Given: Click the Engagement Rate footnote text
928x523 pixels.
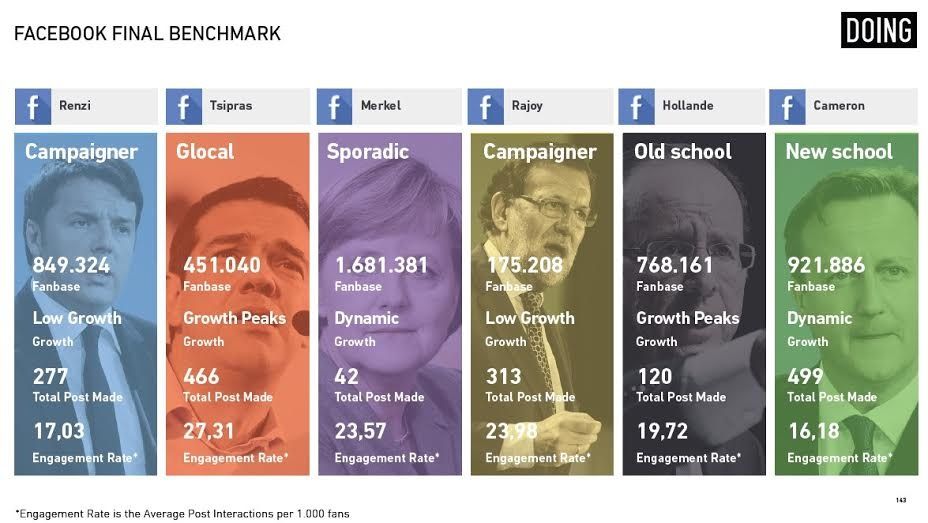Looking at the screenshot, I should coord(182,514).
